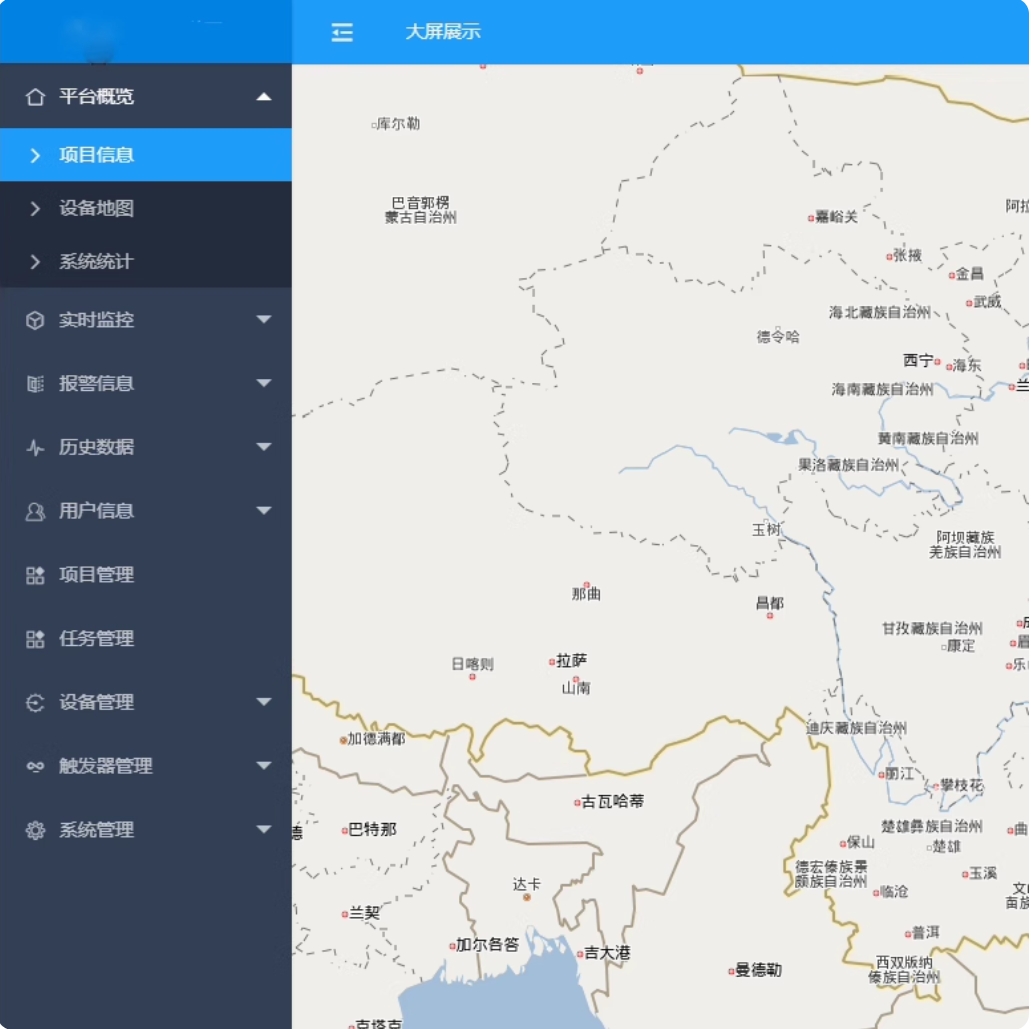Expand the 实时监控 dropdown arrow
The width and height of the screenshot is (1031, 1029).
coord(264,320)
